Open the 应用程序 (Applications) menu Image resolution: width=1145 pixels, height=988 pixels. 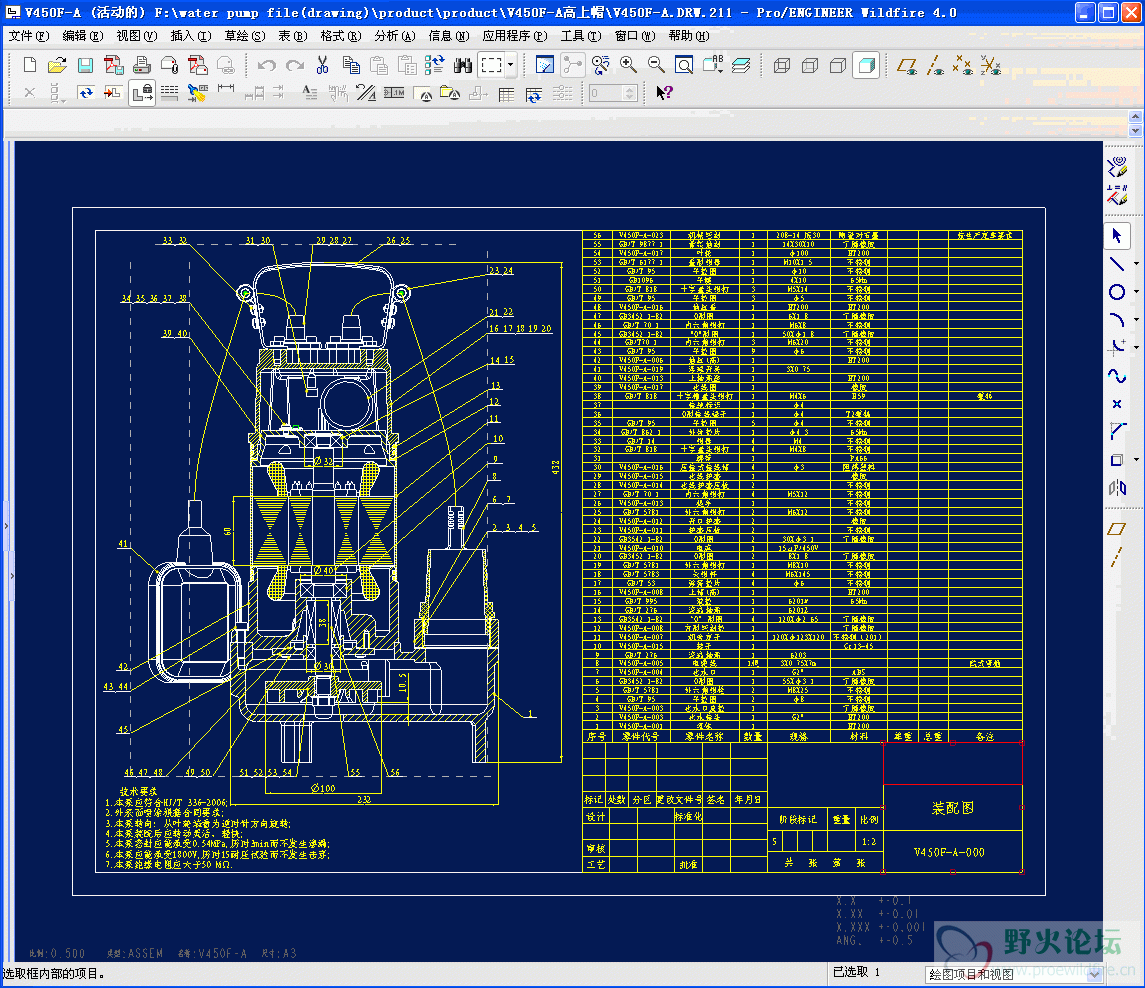pos(515,36)
